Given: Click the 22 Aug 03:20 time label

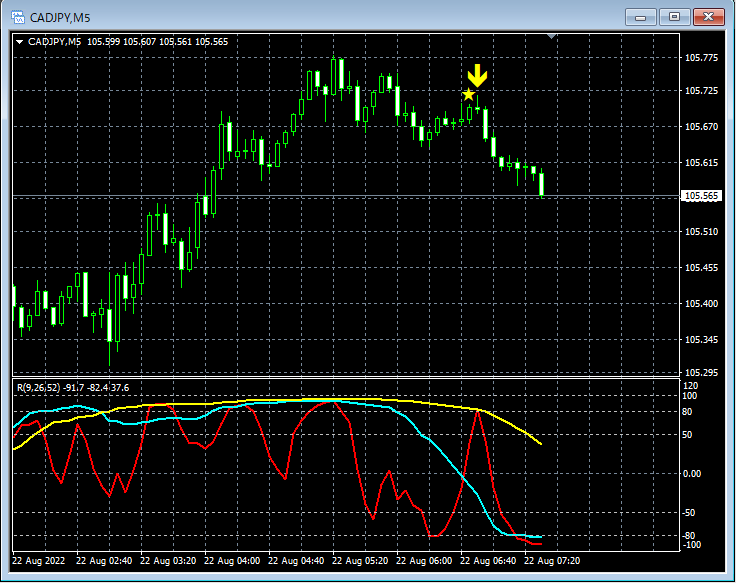Looking at the screenshot, I should tap(168, 561).
